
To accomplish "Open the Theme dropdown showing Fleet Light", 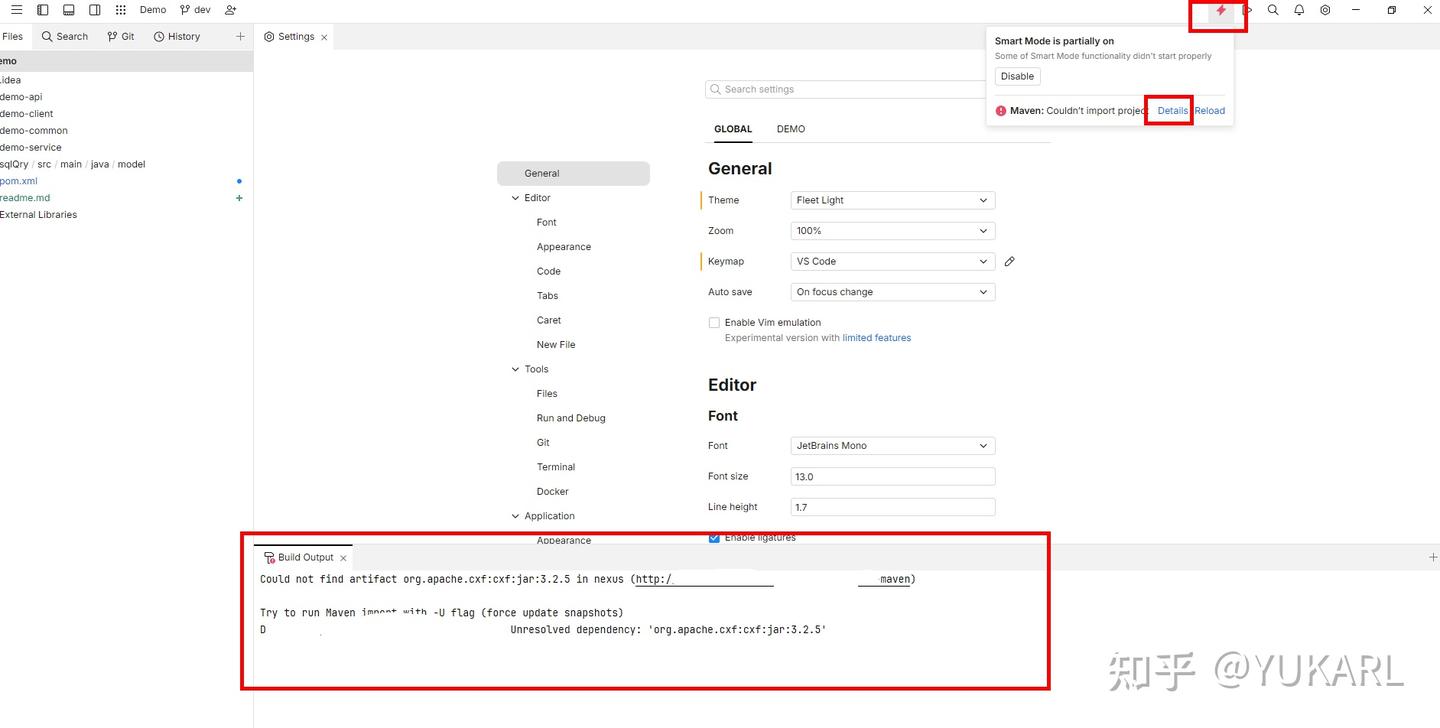I will click(893, 200).
